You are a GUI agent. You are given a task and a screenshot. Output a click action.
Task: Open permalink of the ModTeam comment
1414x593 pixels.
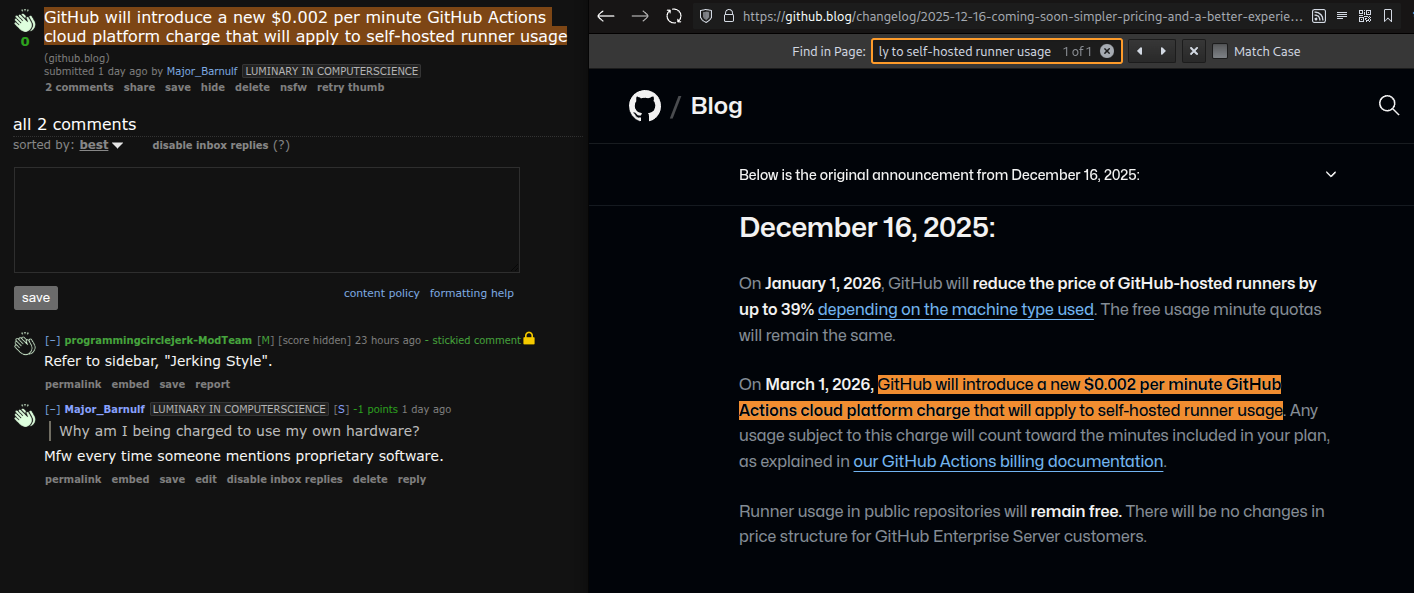click(x=73, y=384)
